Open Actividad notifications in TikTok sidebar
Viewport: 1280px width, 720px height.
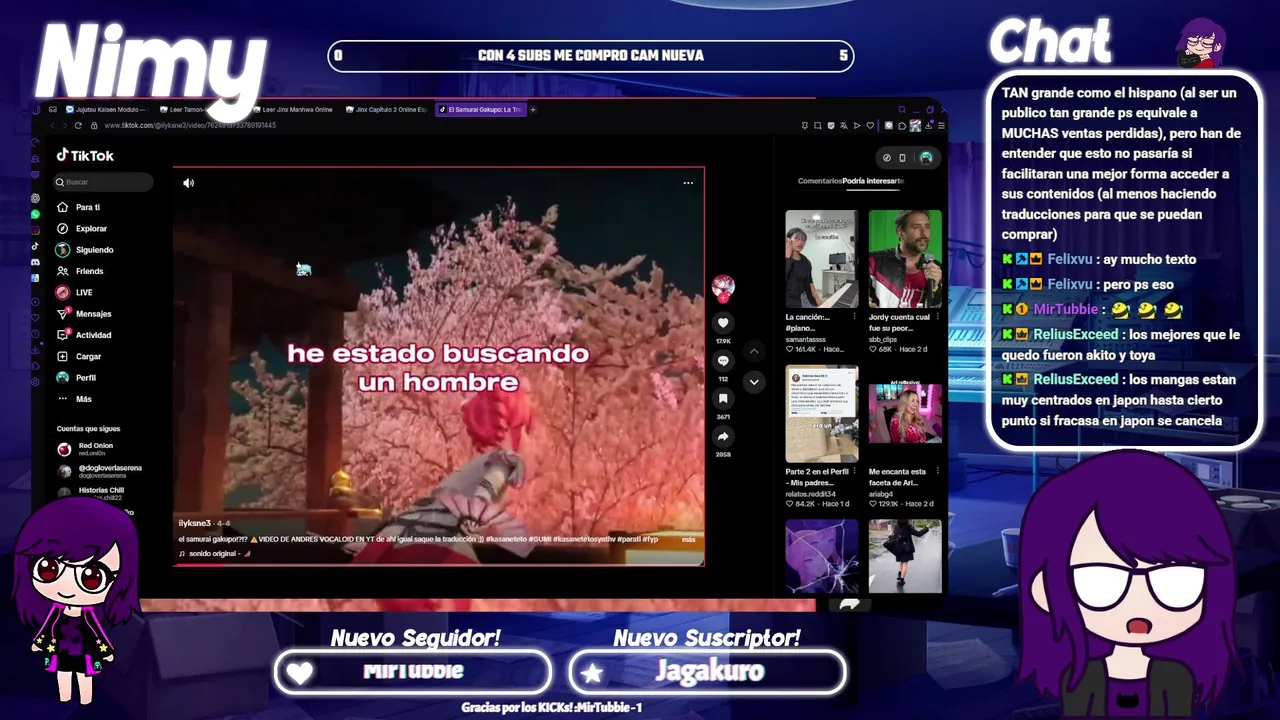[93, 335]
